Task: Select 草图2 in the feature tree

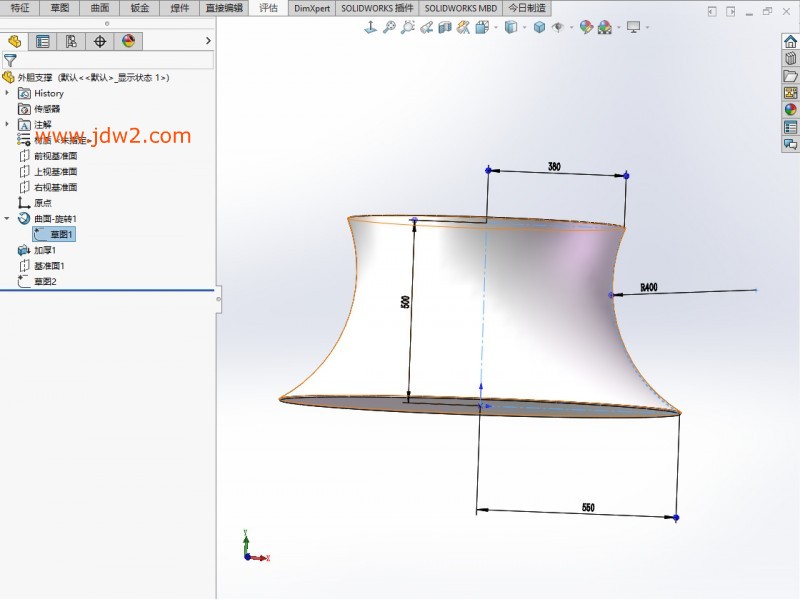Action: pyautogui.click(x=45, y=281)
